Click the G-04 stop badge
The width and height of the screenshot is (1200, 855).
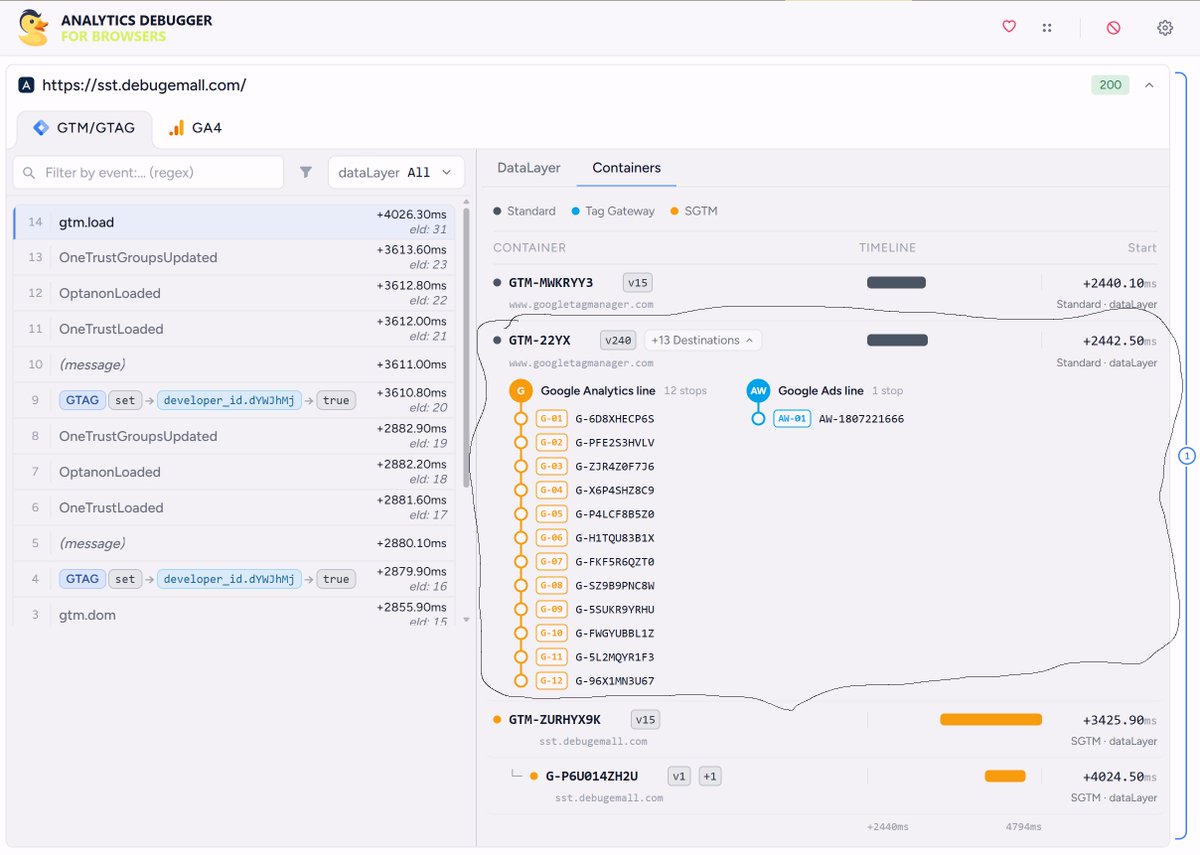551,490
